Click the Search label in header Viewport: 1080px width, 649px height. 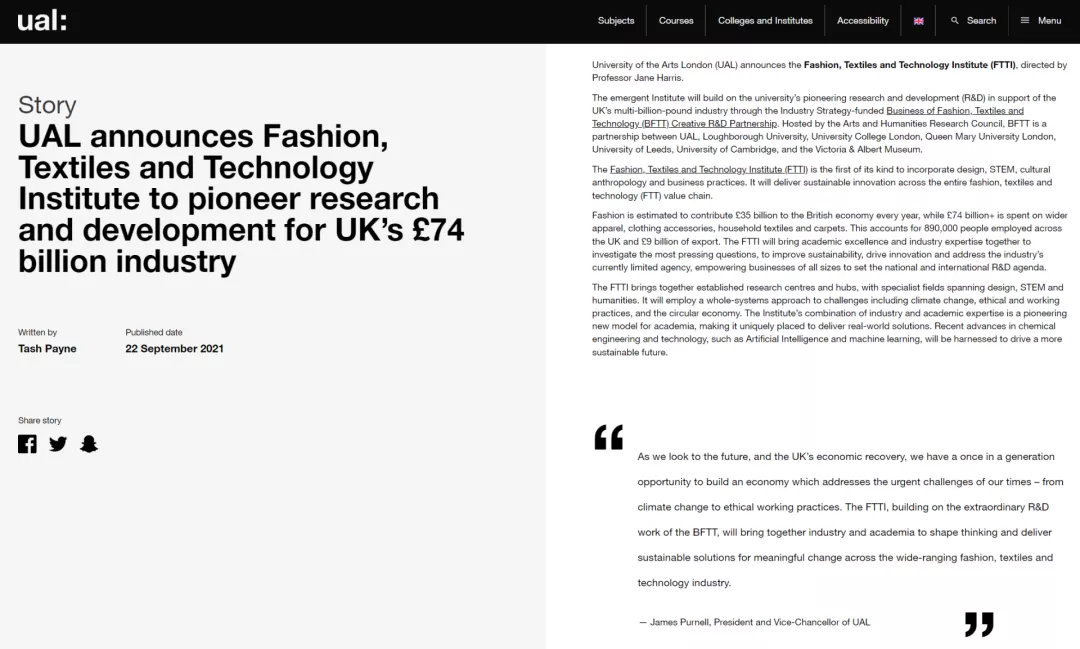[982, 21]
